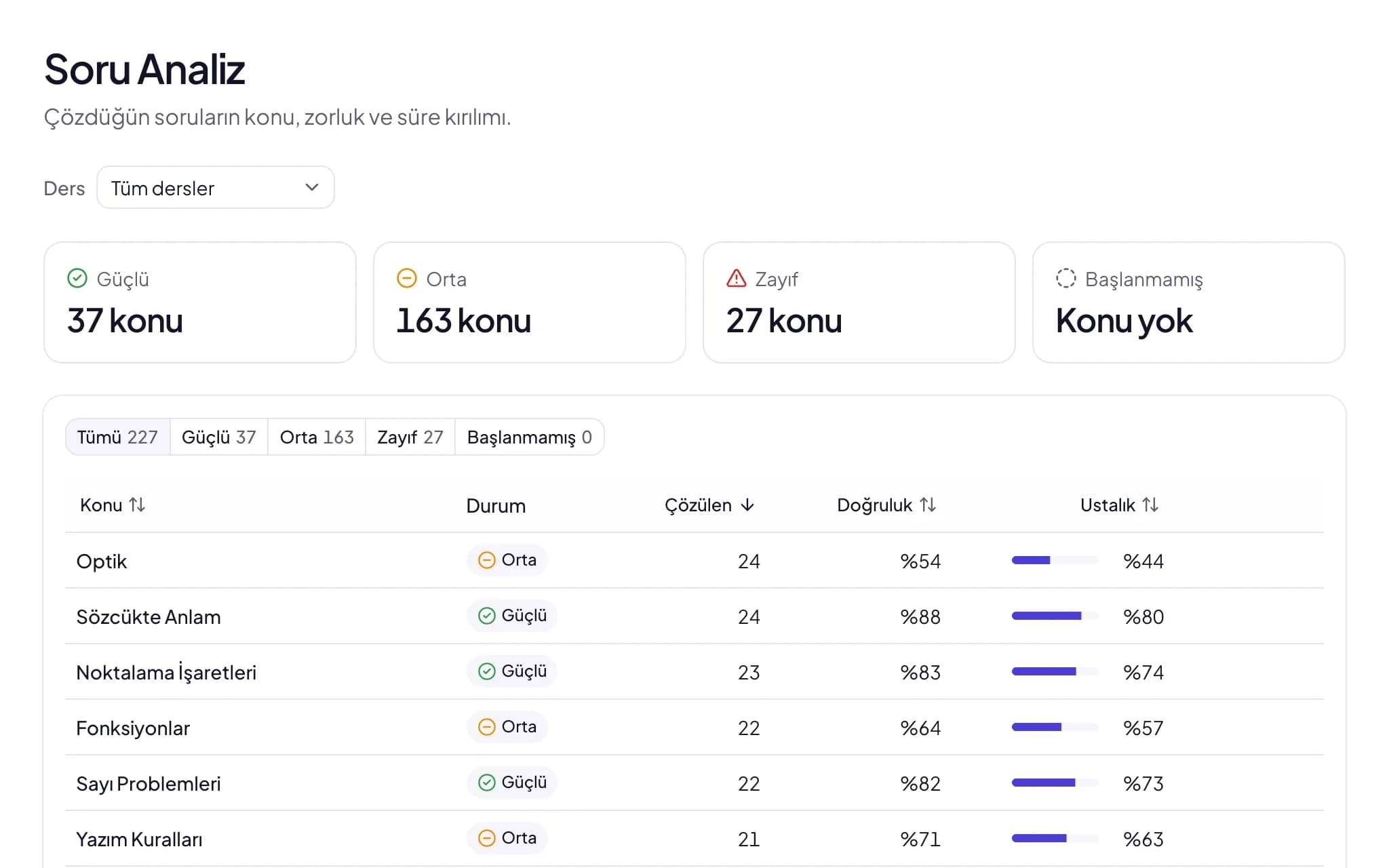Click Orta badge in Fonksiyonlar row

point(507,727)
